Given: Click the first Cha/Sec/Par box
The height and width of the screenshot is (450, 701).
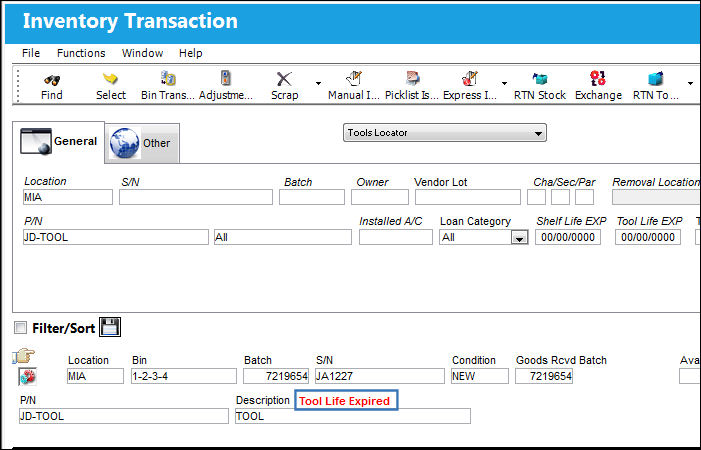Looking at the screenshot, I should 536,197.
